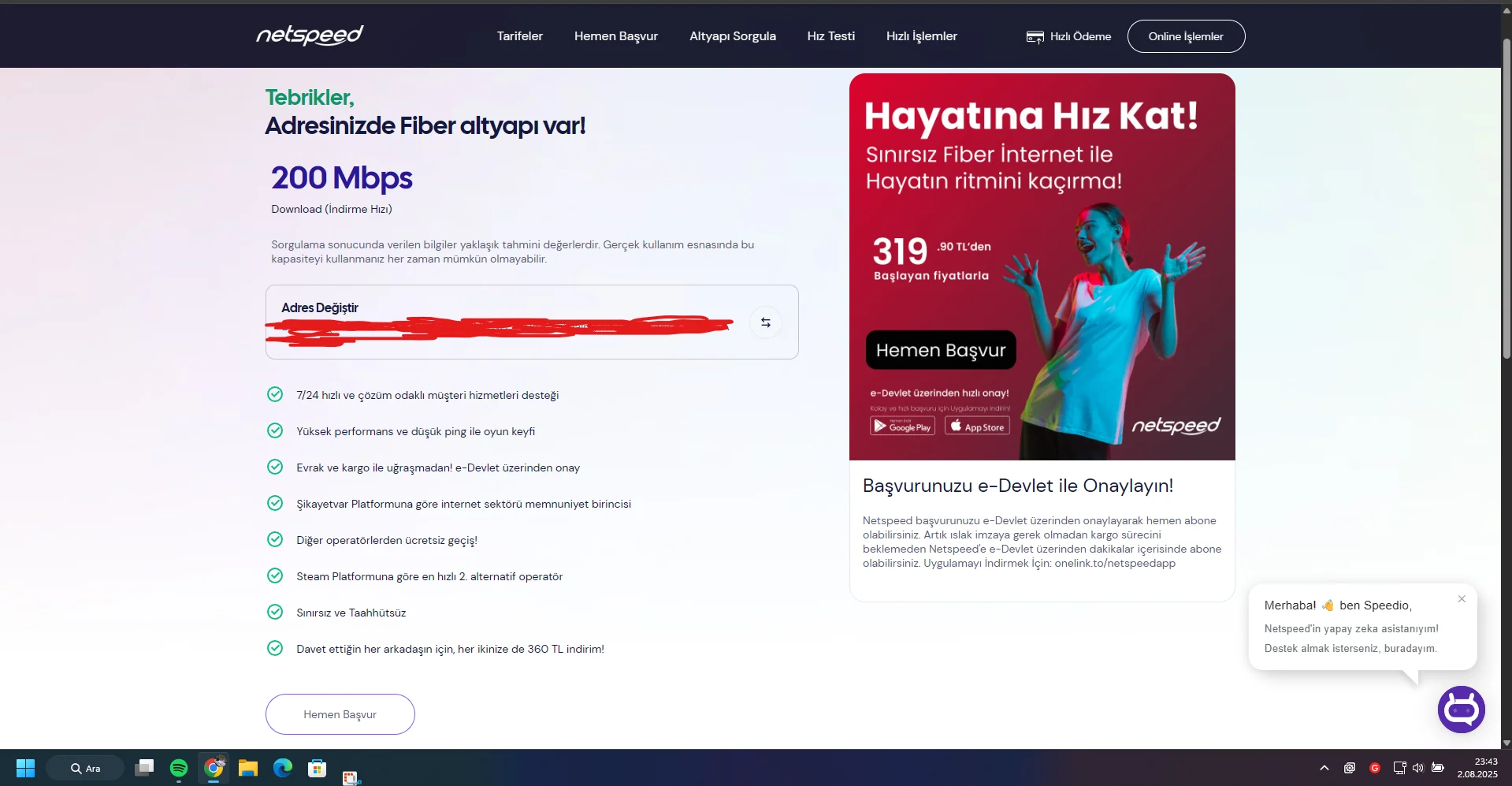The height and width of the screenshot is (786, 1512).
Task: Click the checkmark icon next to Yüksek performans
Action: pos(275,430)
